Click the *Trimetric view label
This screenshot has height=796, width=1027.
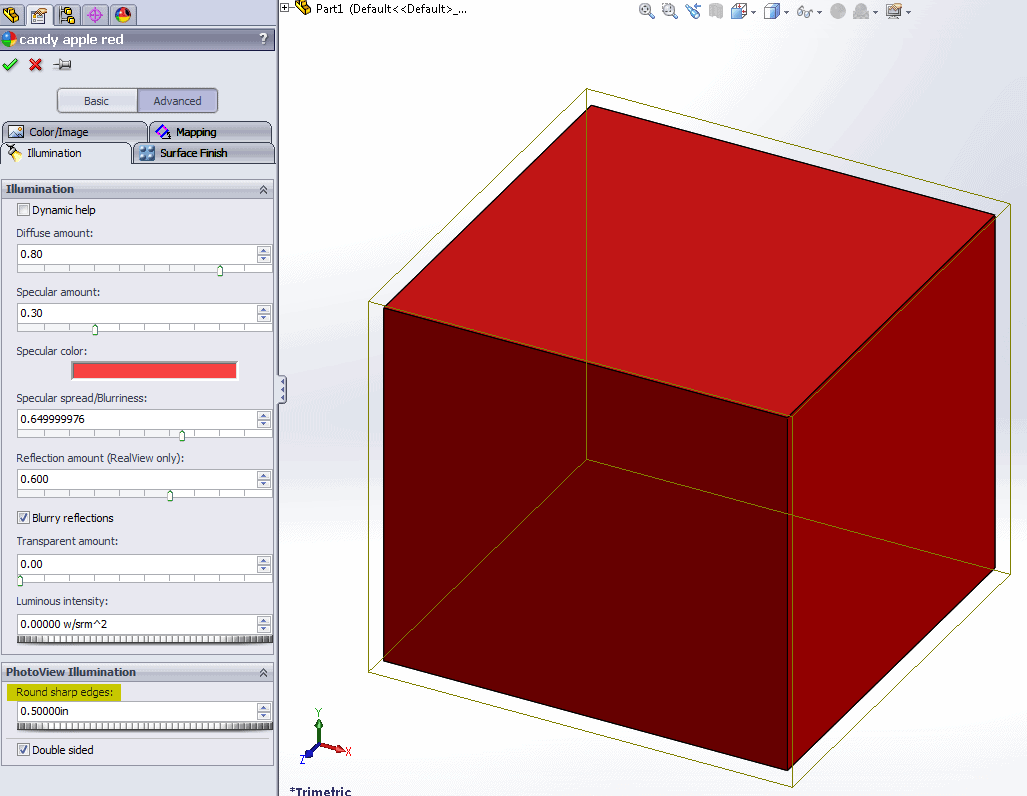[321, 791]
